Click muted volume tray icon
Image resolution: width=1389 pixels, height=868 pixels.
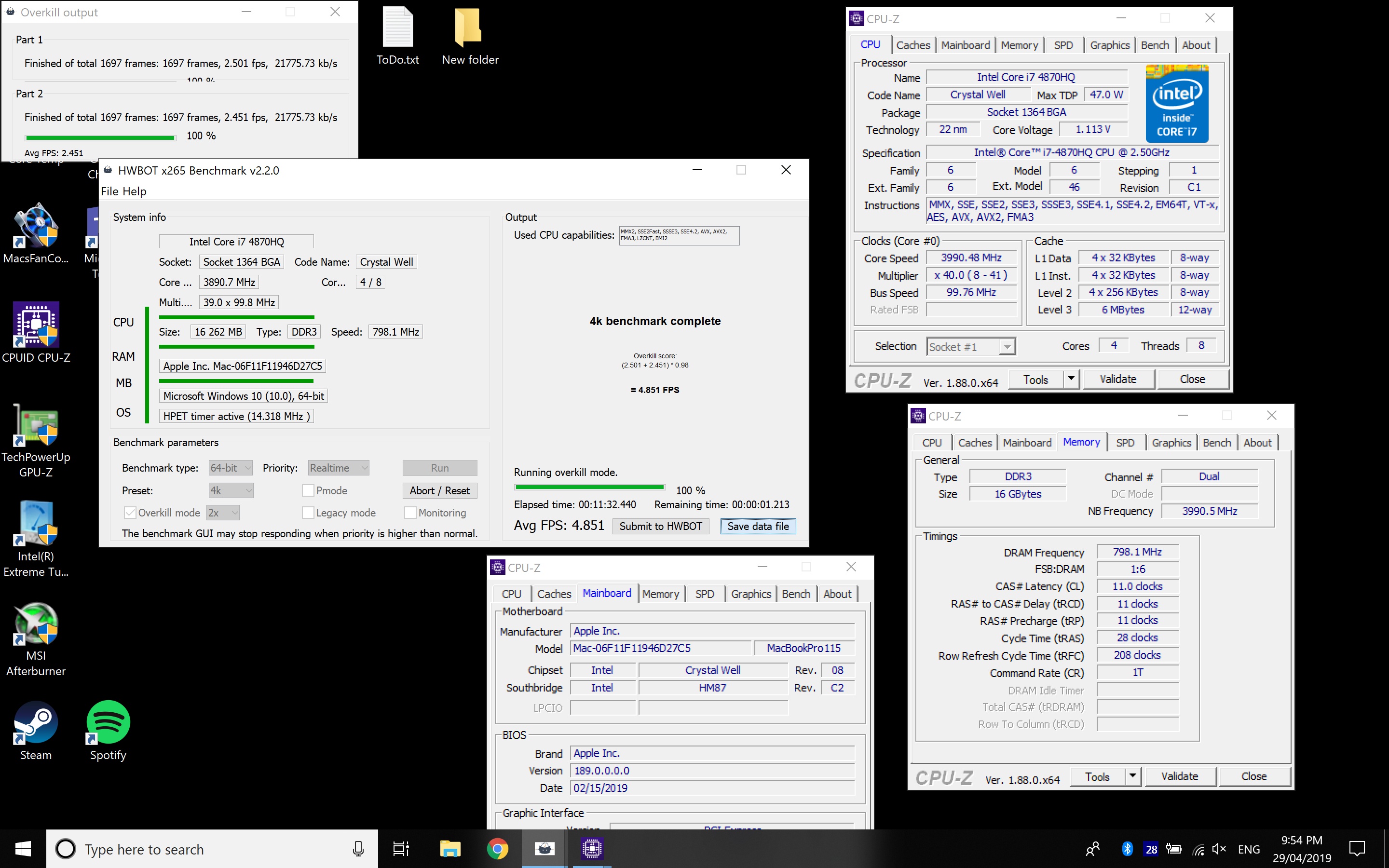point(1219,849)
